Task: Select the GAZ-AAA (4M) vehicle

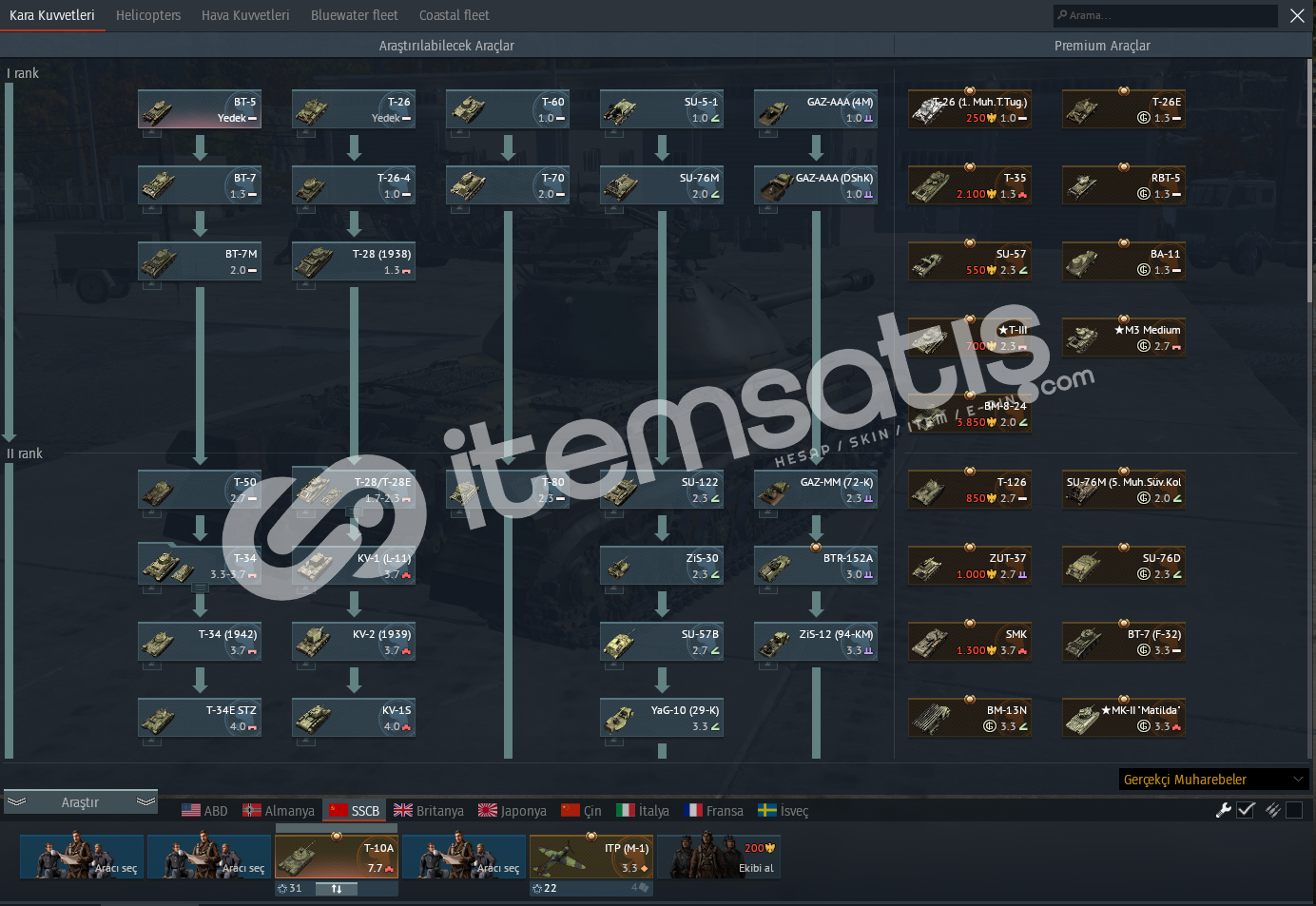Action: coord(815,109)
